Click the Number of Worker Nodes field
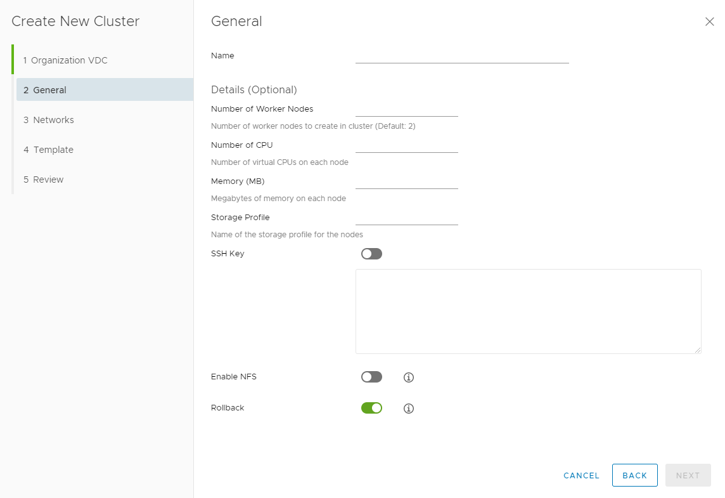Screen dimensions: 725x498 point(406,108)
